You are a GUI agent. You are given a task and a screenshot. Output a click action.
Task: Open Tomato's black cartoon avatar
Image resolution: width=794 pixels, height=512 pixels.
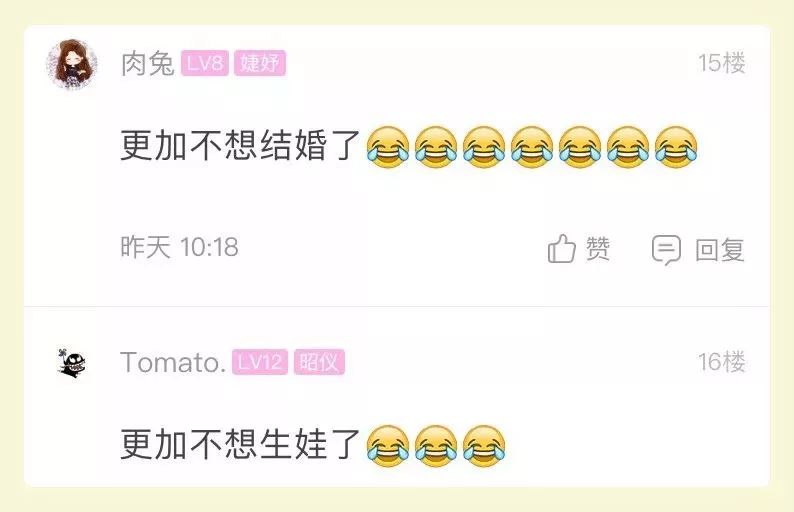[x=72, y=363]
